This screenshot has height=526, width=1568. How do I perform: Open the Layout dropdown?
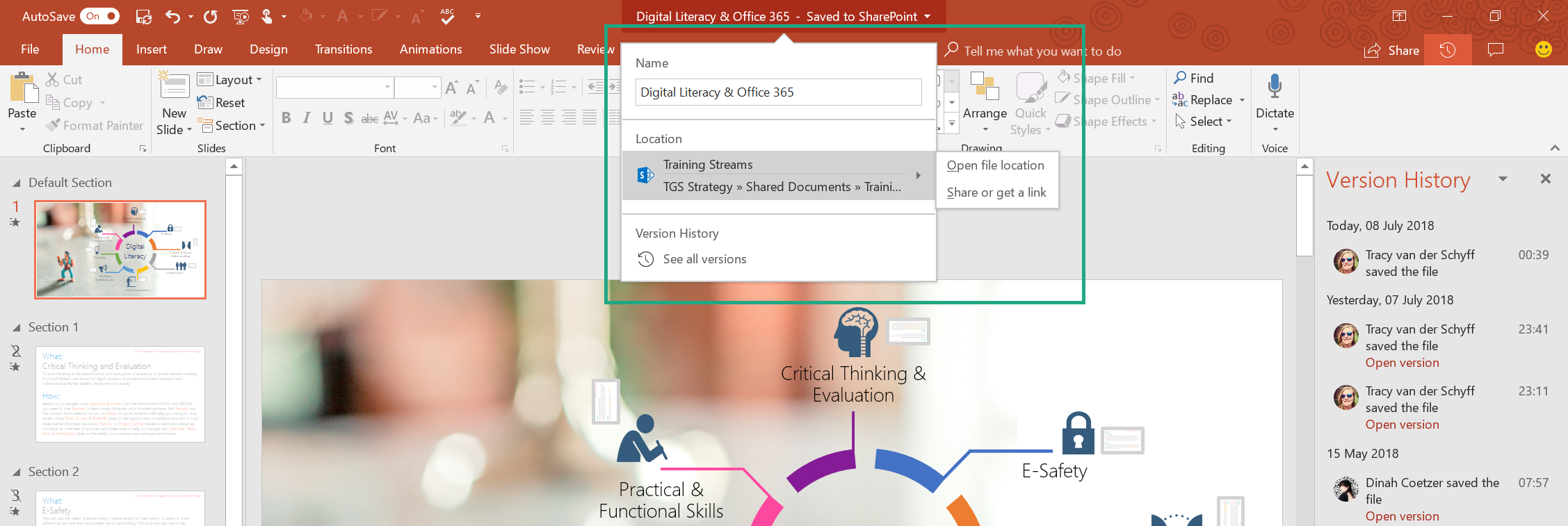click(230, 80)
